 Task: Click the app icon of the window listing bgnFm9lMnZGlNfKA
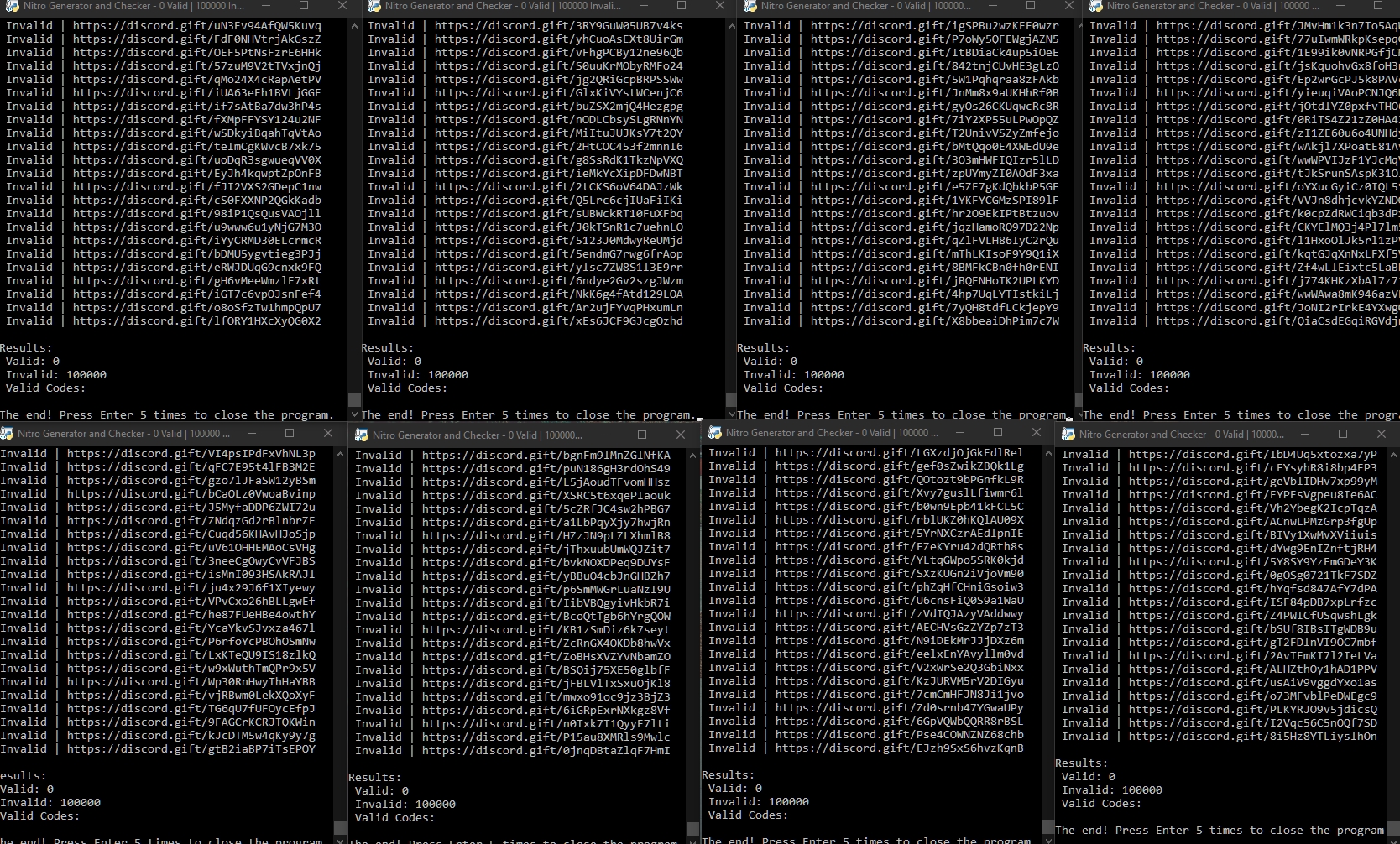[x=361, y=435]
